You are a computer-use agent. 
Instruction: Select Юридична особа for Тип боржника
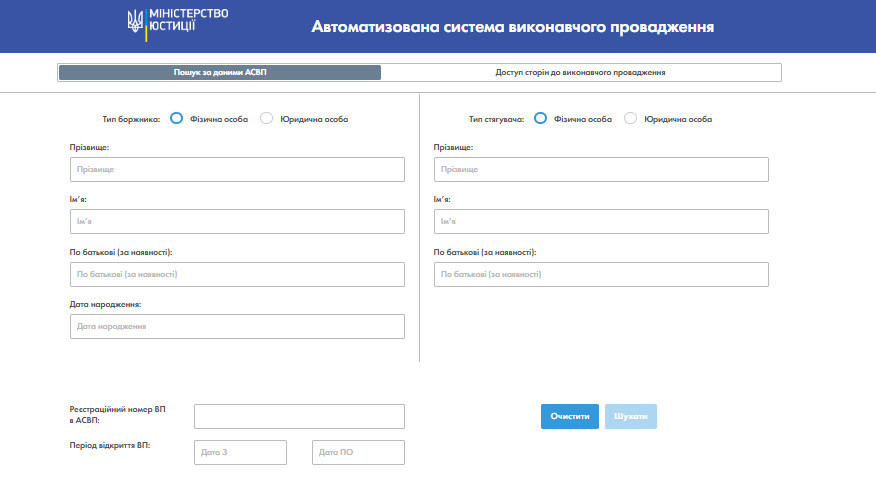(x=266, y=118)
